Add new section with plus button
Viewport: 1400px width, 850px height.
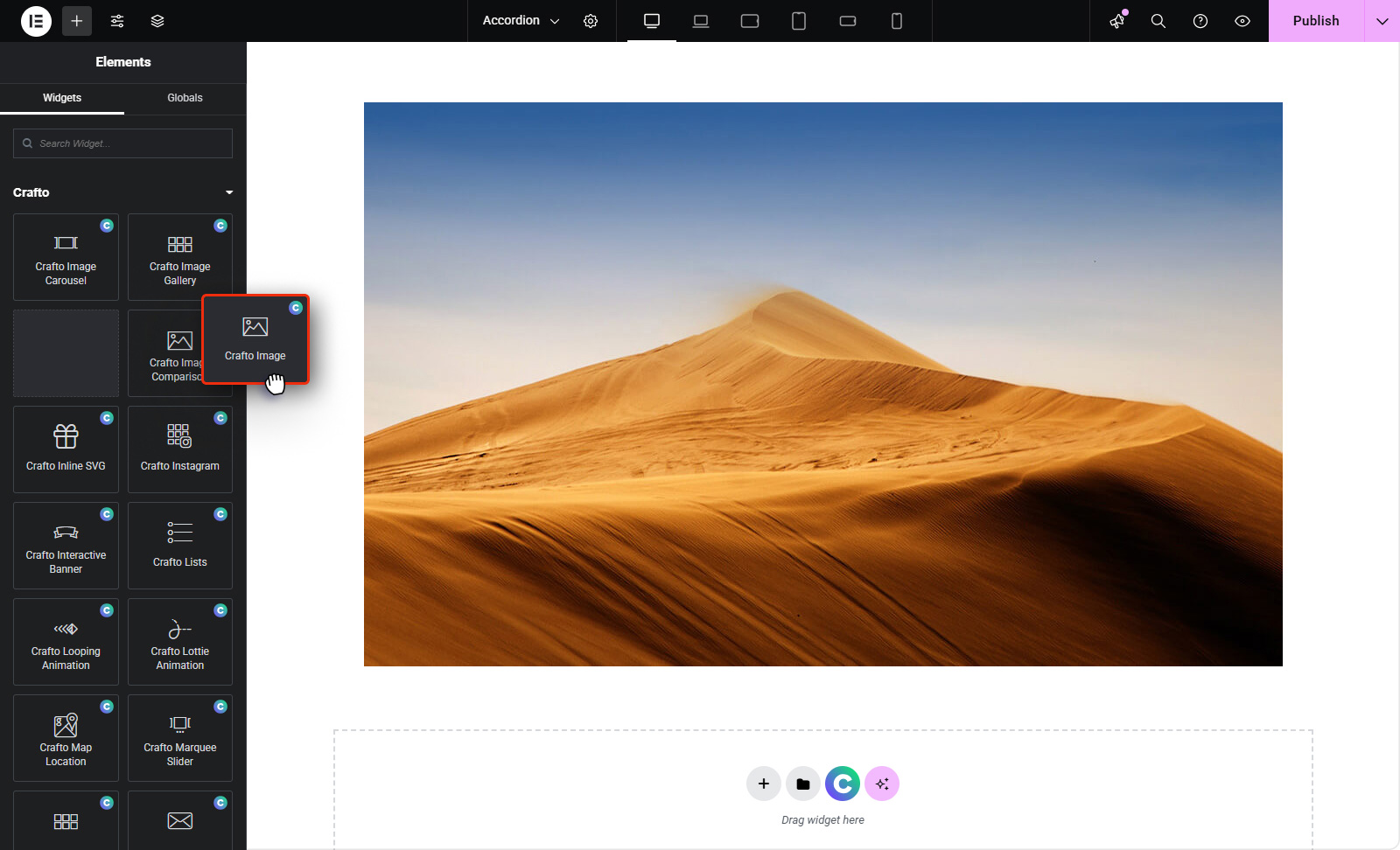click(764, 784)
